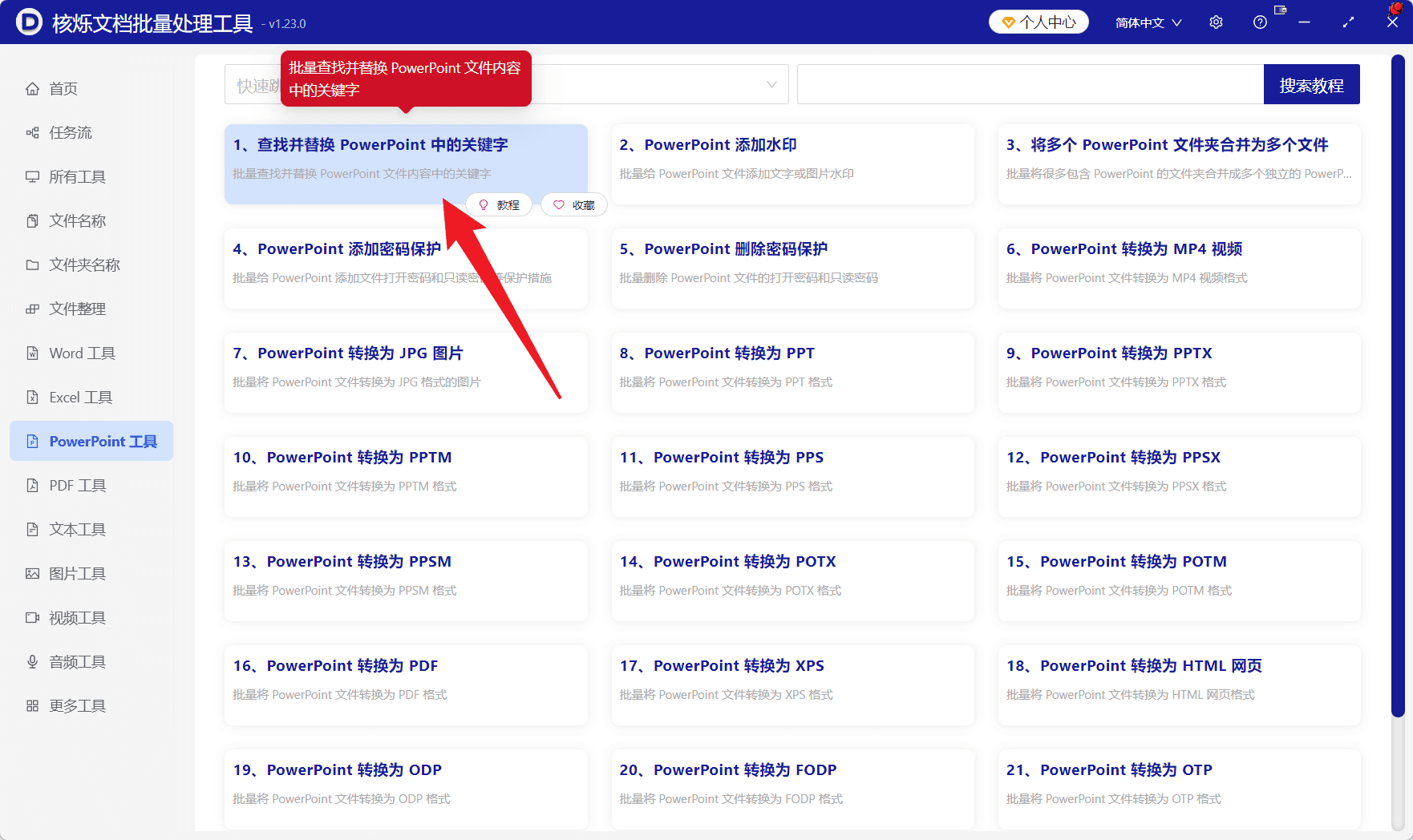Click the home icon beside 首页

pos(32,89)
